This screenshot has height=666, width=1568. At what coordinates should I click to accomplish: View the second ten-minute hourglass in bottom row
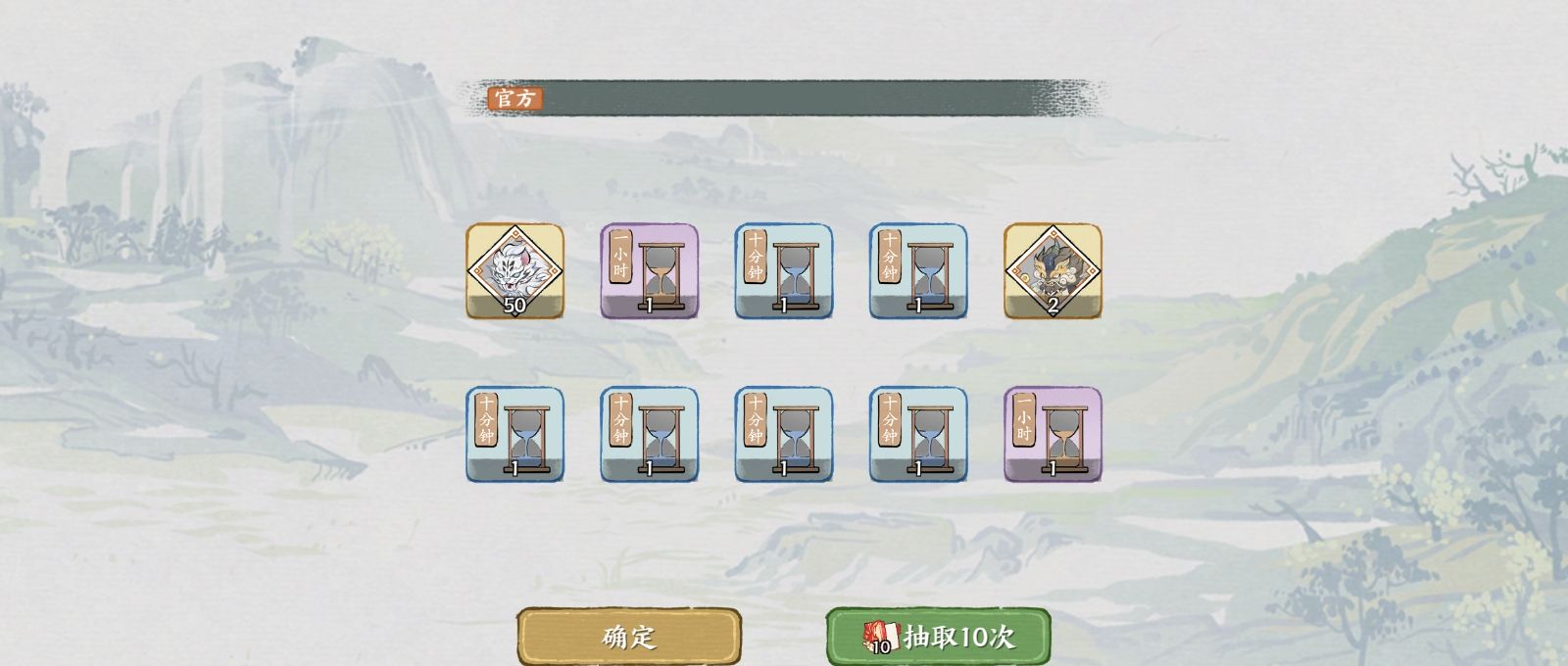pos(650,435)
